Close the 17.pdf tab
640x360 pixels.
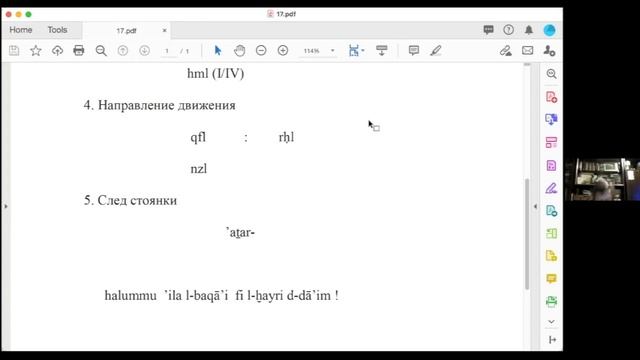pyautogui.click(x=164, y=31)
